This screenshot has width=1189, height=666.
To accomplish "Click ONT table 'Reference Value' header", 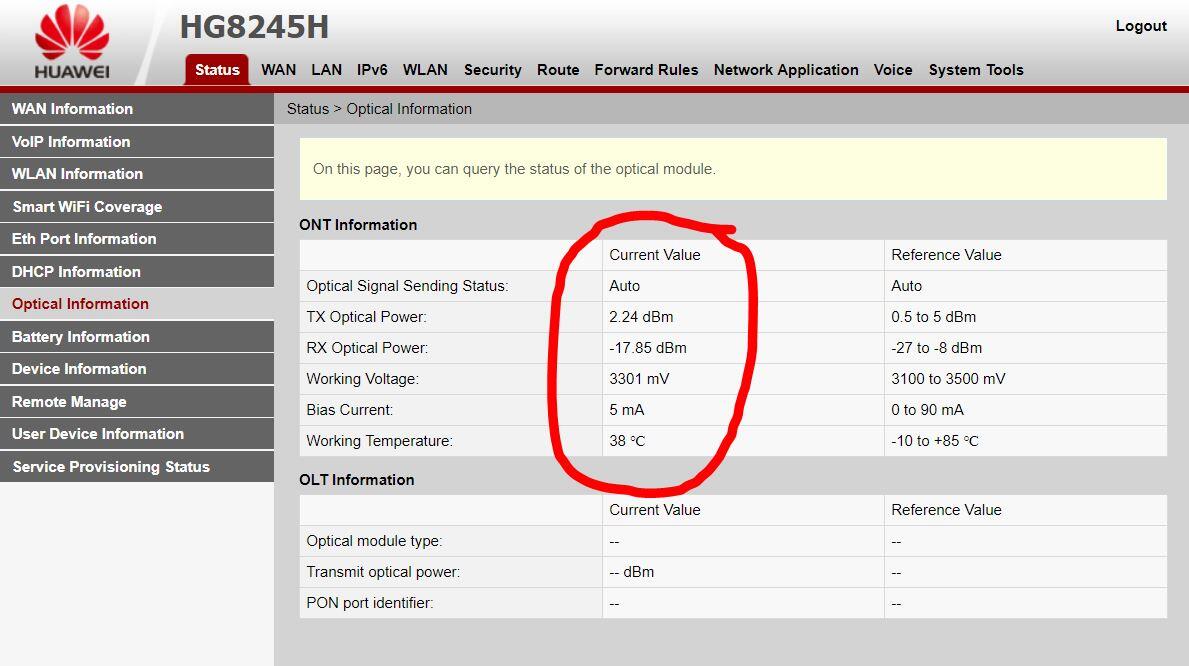I will pyautogui.click(x=946, y=255).
